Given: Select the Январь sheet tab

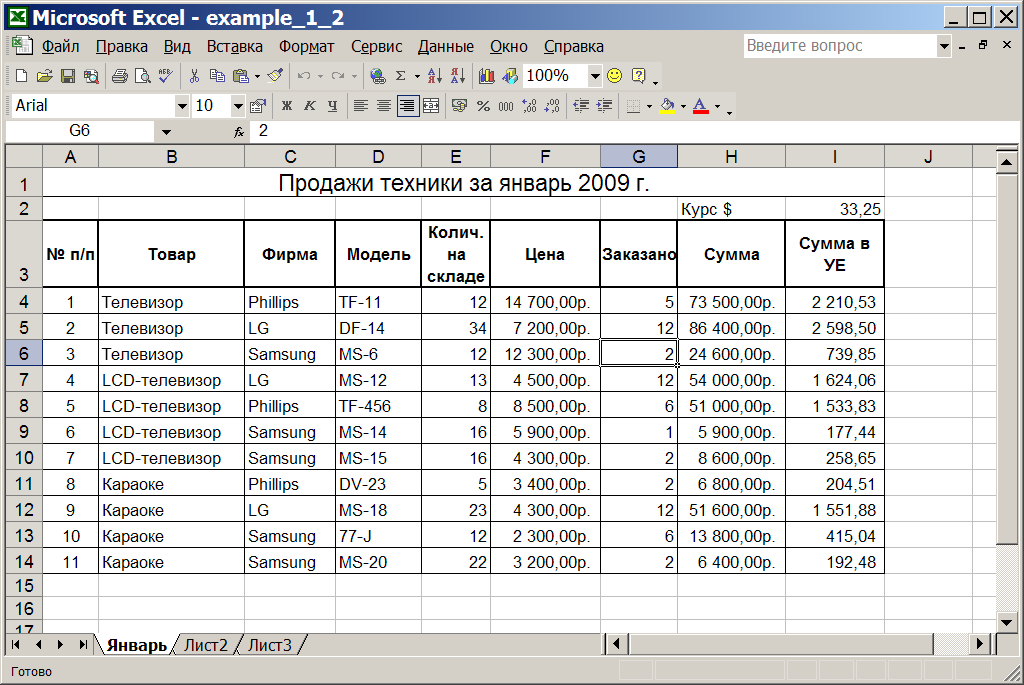Looking at the screenshot, I should (x=136, y=645).
